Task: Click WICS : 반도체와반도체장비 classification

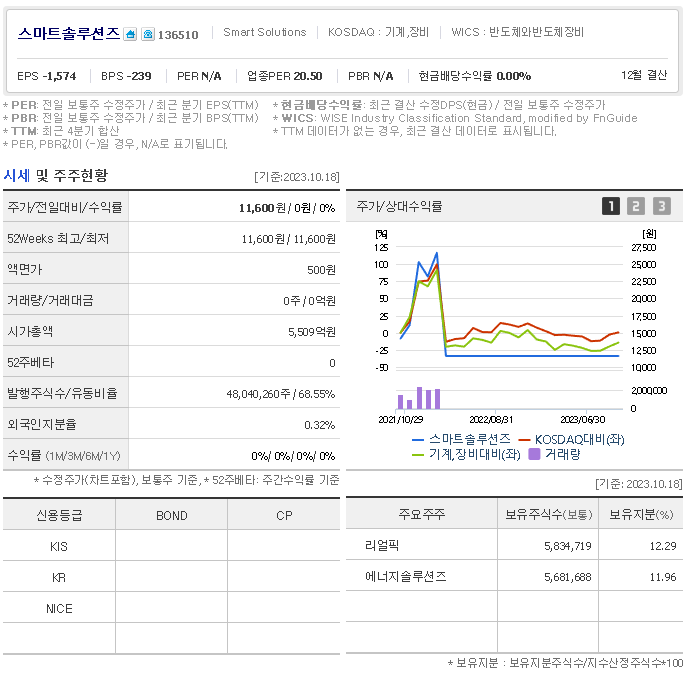Action: coord(518,32)
